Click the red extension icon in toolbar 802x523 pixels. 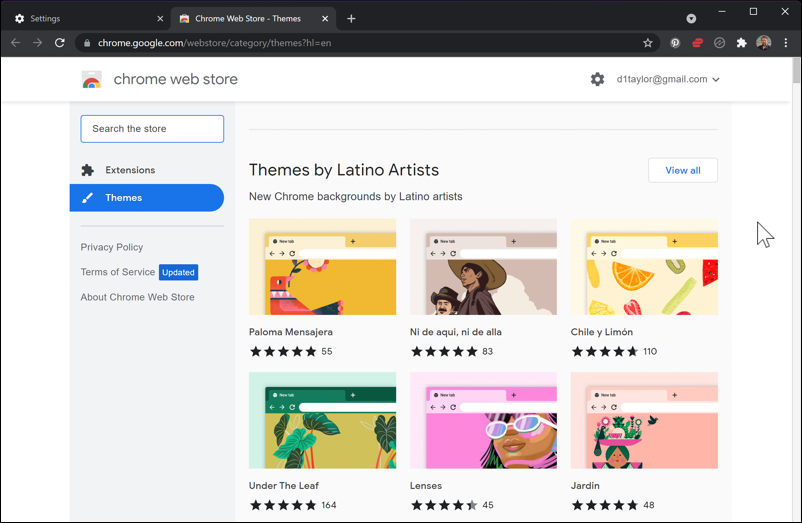tap(697, 43)
